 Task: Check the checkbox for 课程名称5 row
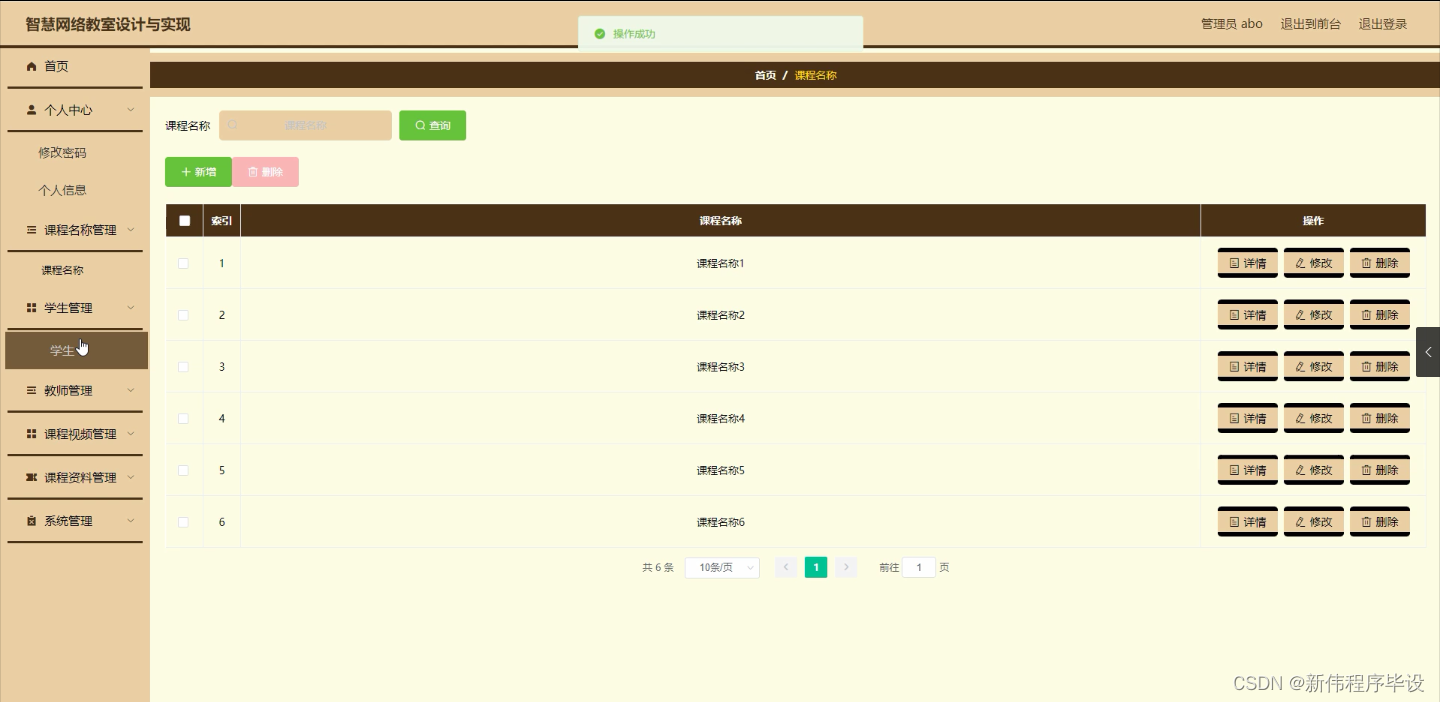pos(183,470)
